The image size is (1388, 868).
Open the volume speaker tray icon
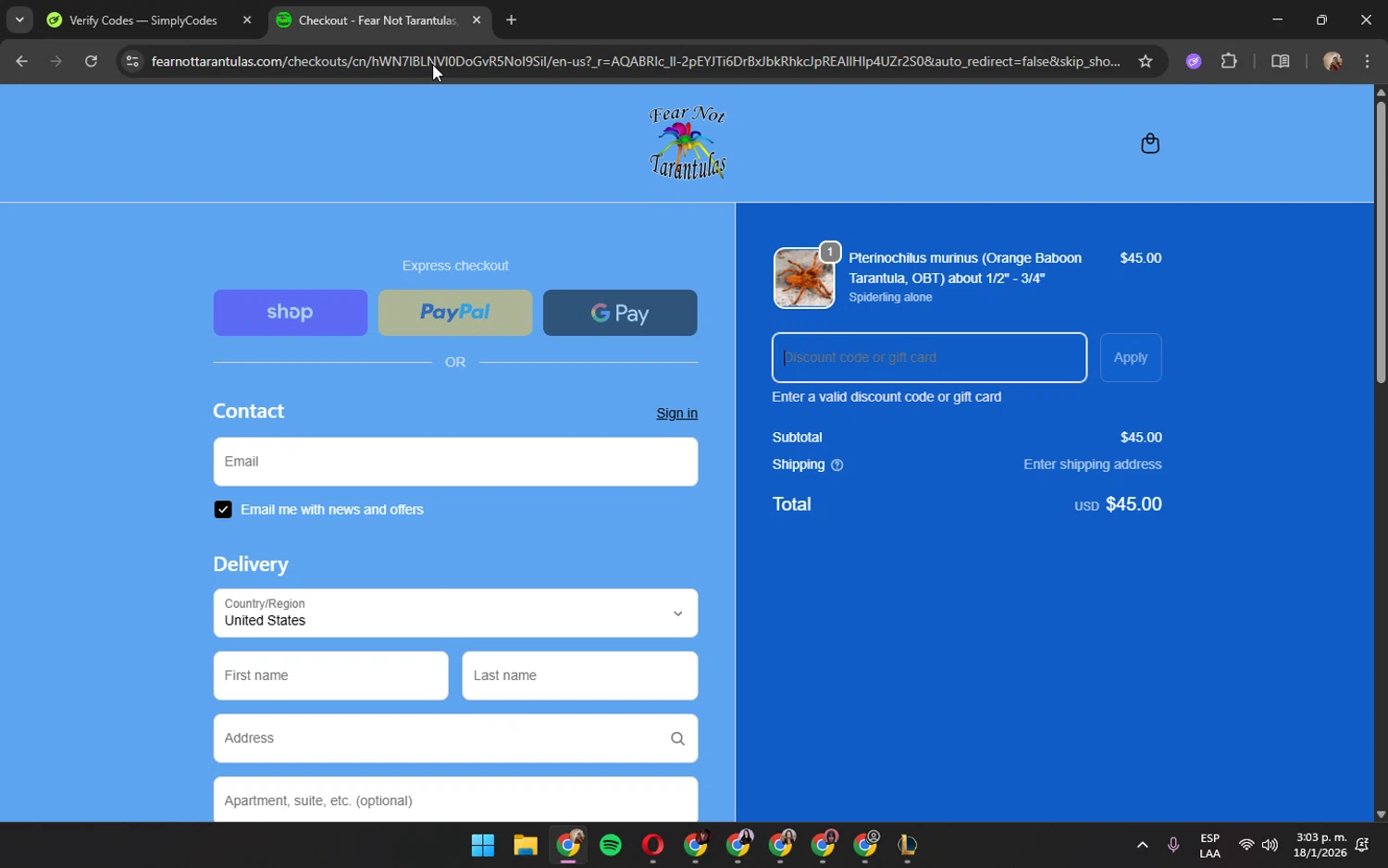pos(1270,845)
